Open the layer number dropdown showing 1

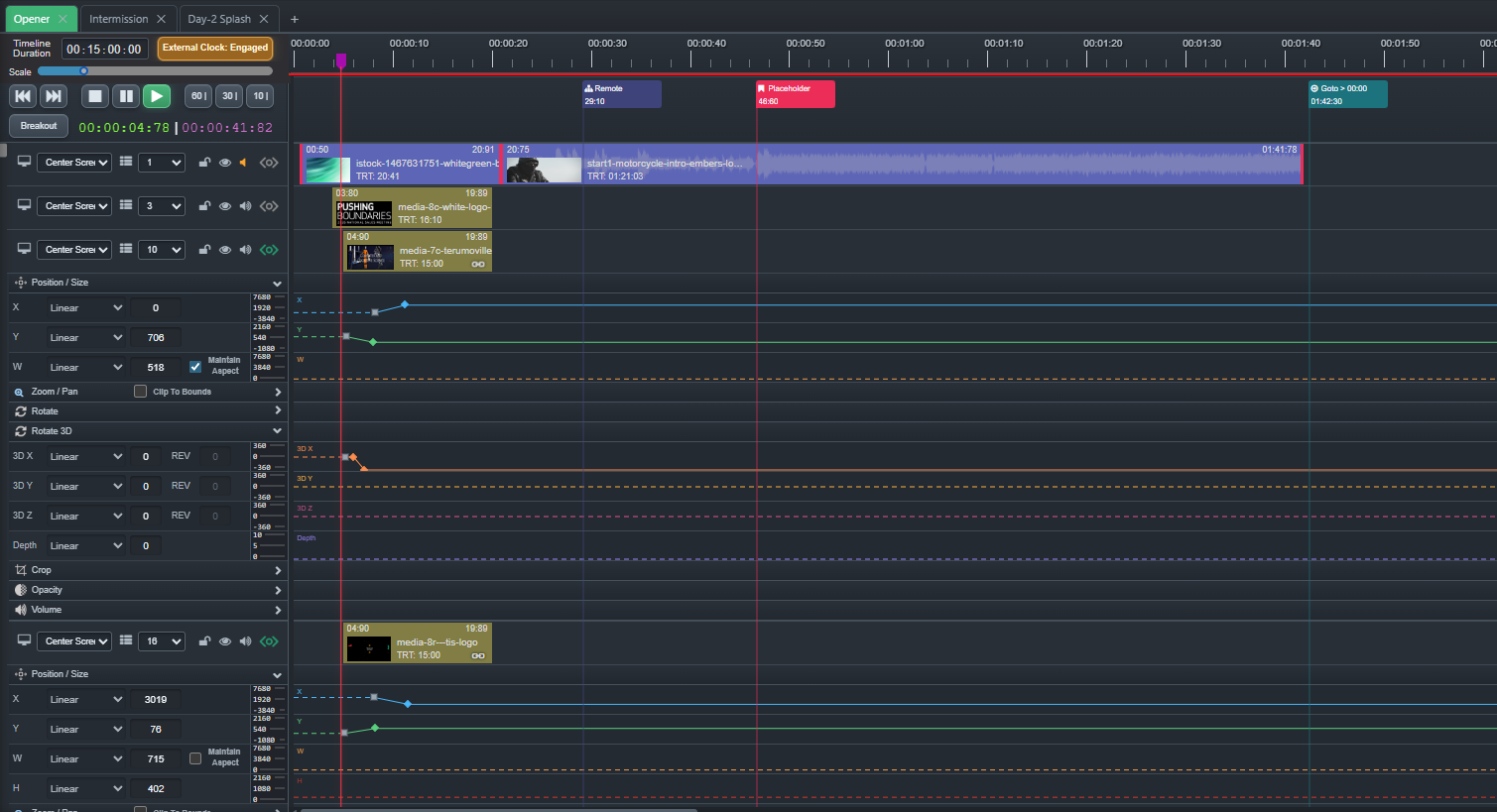pyautogui.click(x=162, y=163)
